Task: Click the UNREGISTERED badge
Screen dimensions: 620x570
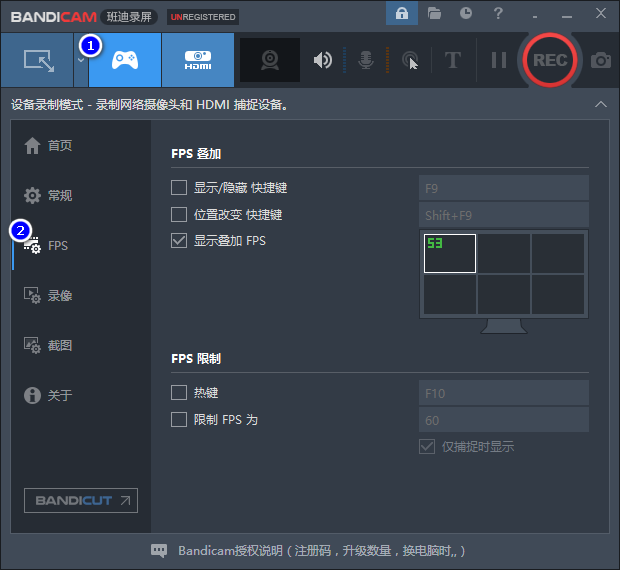Action: [203, 17]
